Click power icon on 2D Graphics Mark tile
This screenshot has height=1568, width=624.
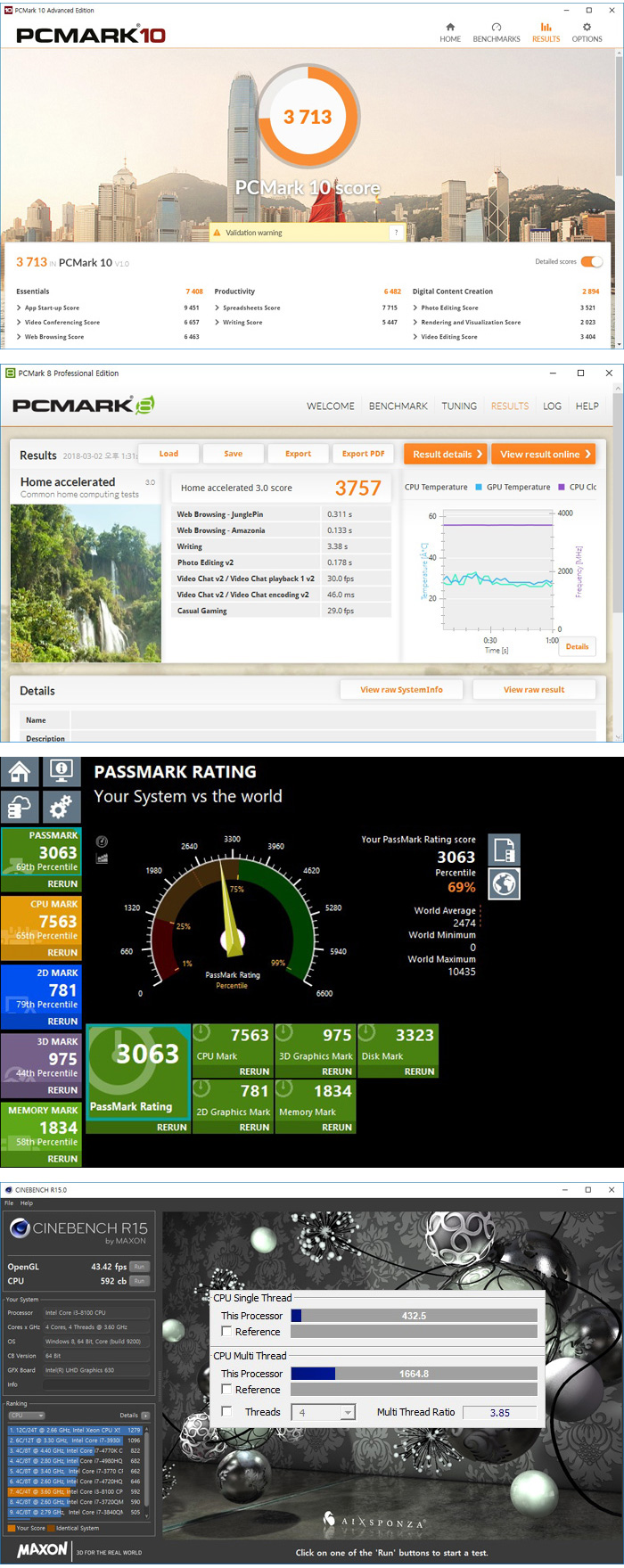coord(201,1088)
